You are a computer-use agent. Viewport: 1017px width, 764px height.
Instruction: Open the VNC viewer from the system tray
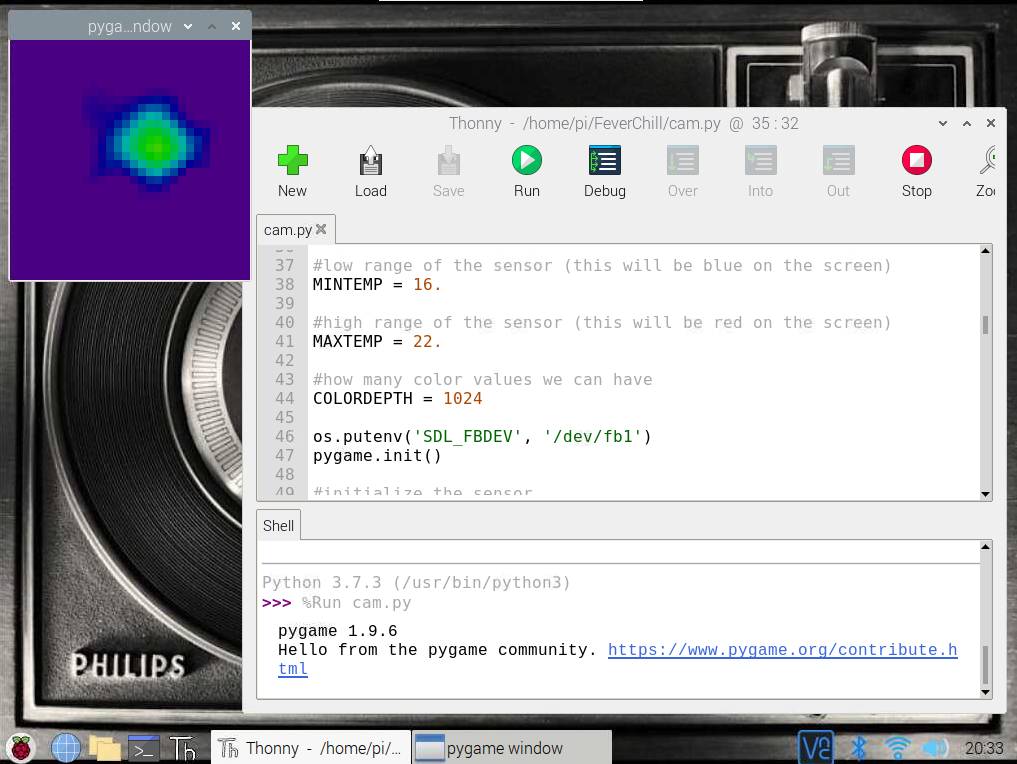tap(816, 747)
